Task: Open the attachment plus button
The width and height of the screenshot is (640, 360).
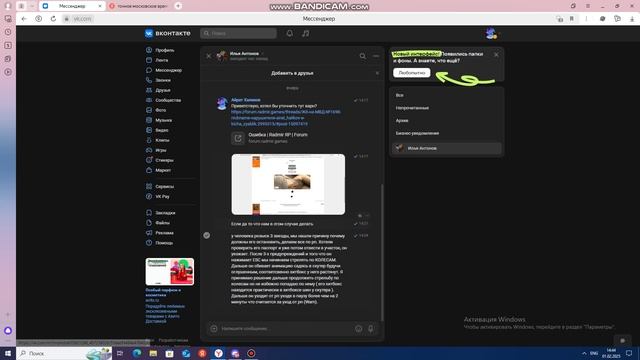Action: 213,329
